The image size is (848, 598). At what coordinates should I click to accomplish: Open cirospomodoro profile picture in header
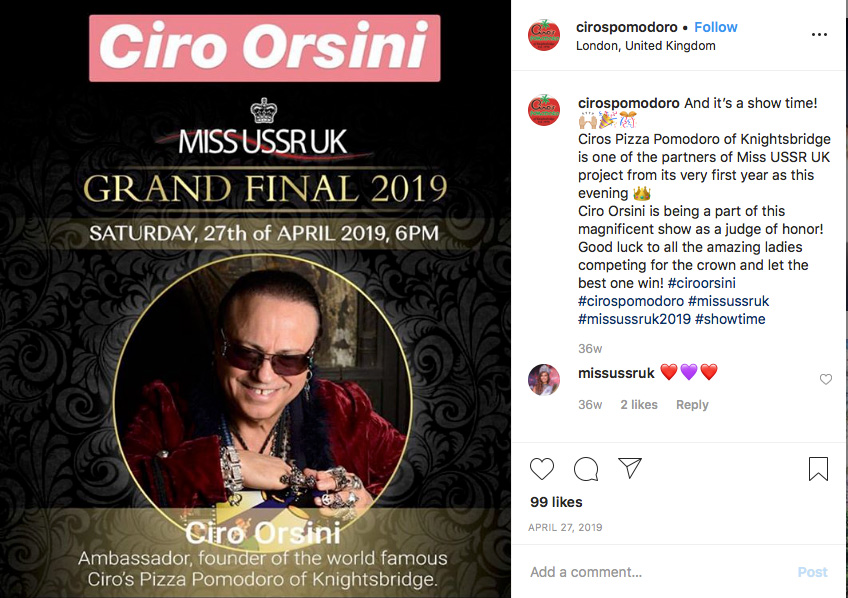click(544, 35)
